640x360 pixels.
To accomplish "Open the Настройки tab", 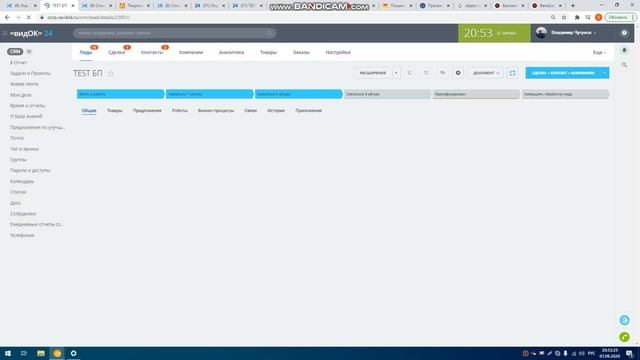I will click(338, 53).
